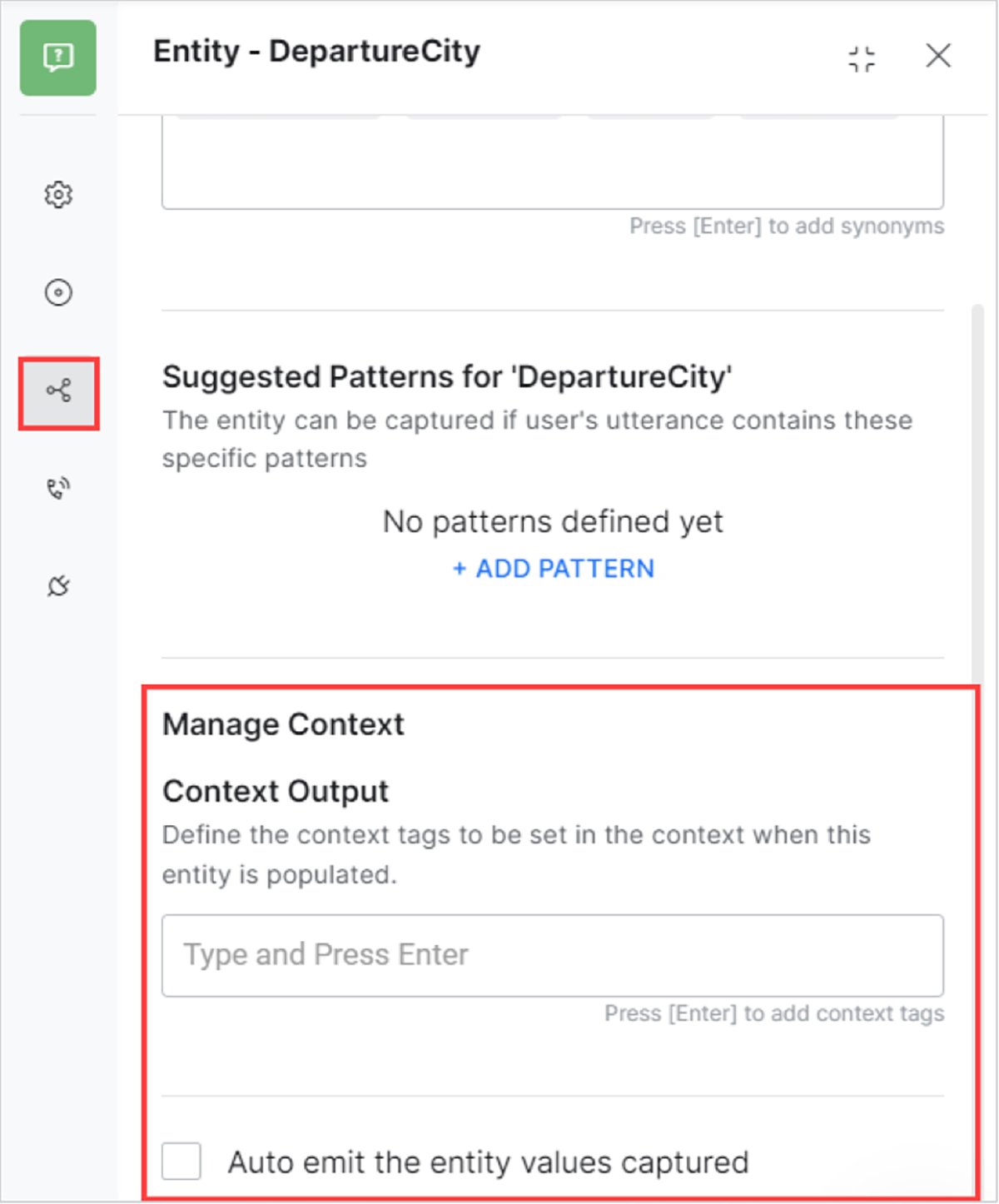
Task: Click the 'Entity - DepartureCity' title
Action: point(316,52)
